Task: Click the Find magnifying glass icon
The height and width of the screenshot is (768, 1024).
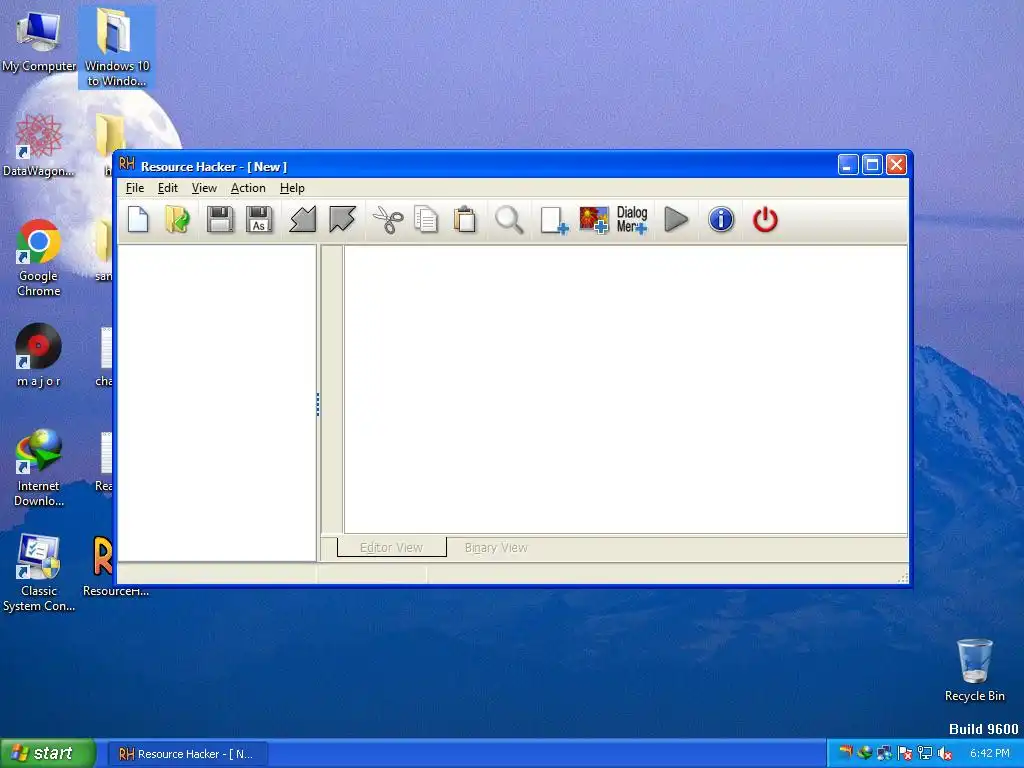Action: pyautogui.click(x=509, y=219)
